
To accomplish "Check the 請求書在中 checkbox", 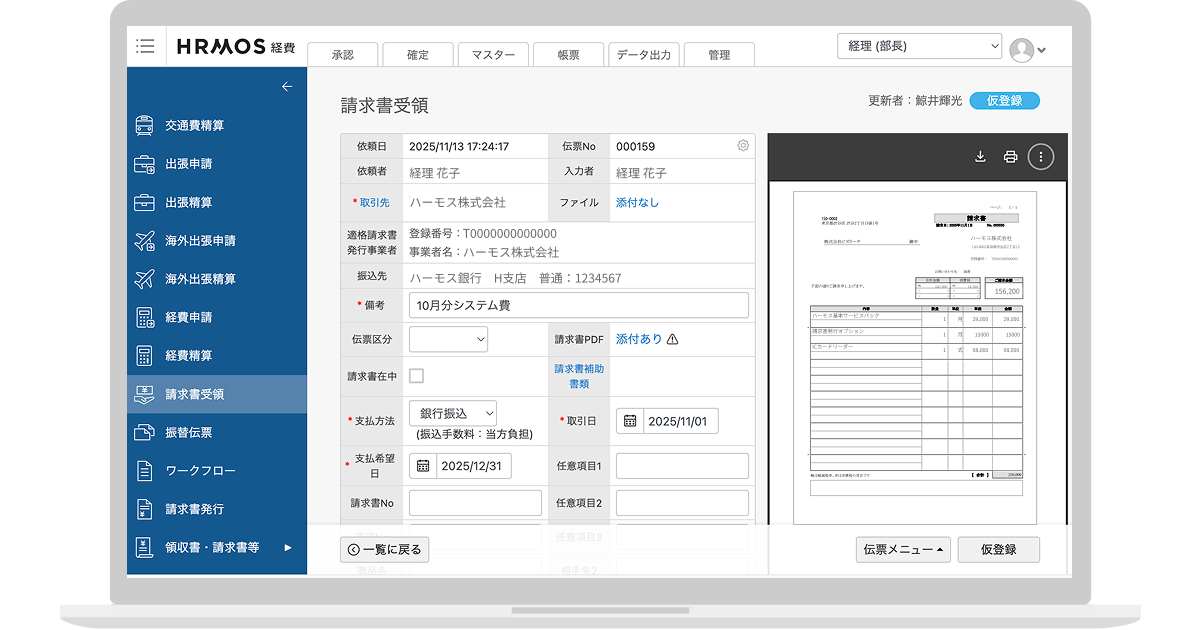I will click(415, 377).
